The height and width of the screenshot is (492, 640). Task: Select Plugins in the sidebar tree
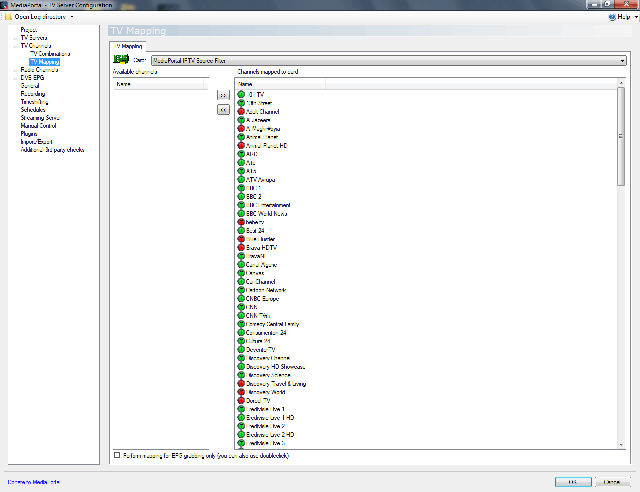[29, 134]
